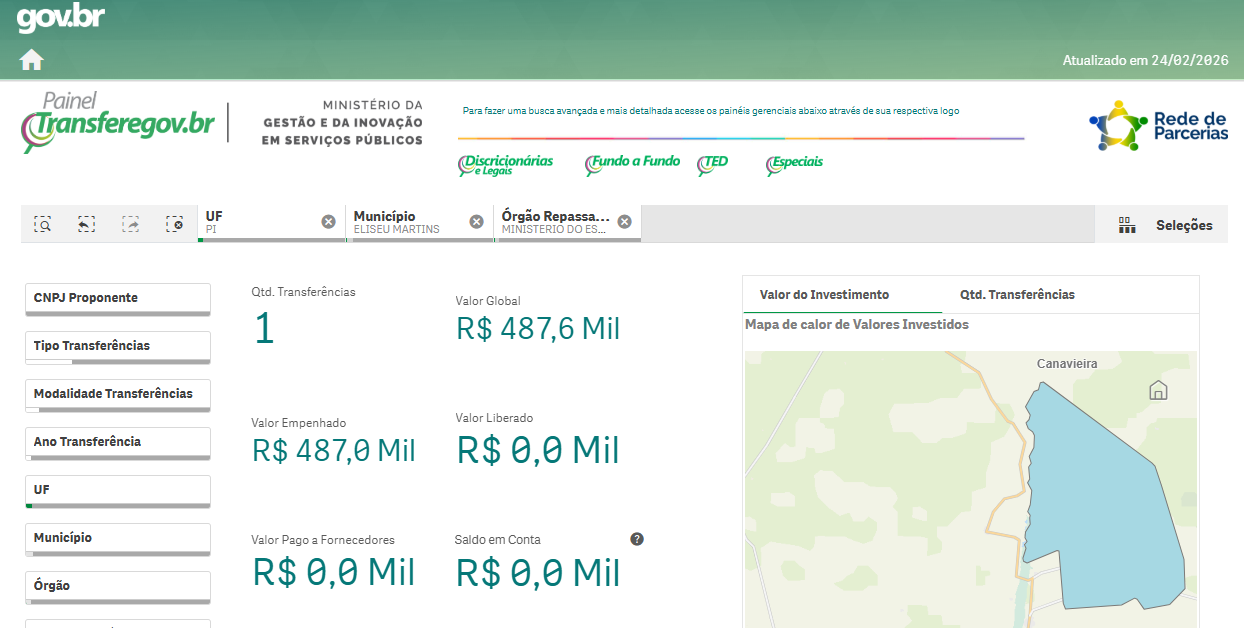Open the Tipo Transferências filter list
This screenshot has width=1244, height=628.
[117, 346]
